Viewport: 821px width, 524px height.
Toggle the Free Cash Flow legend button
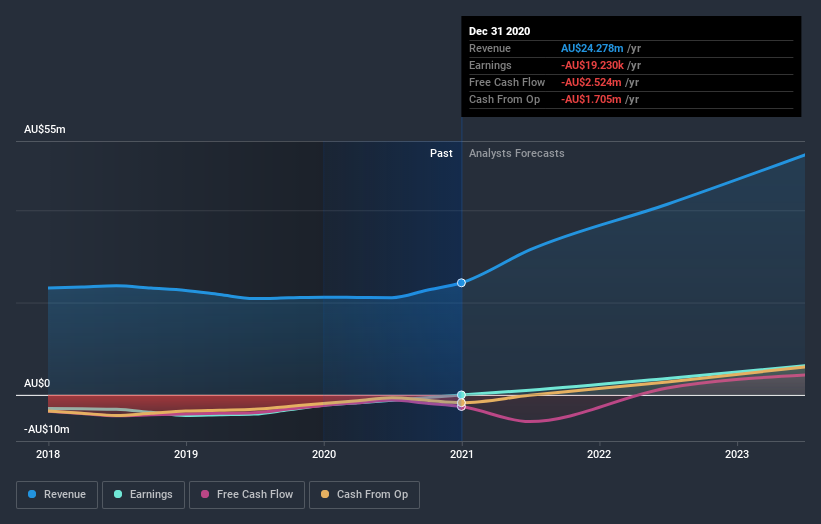247,495
